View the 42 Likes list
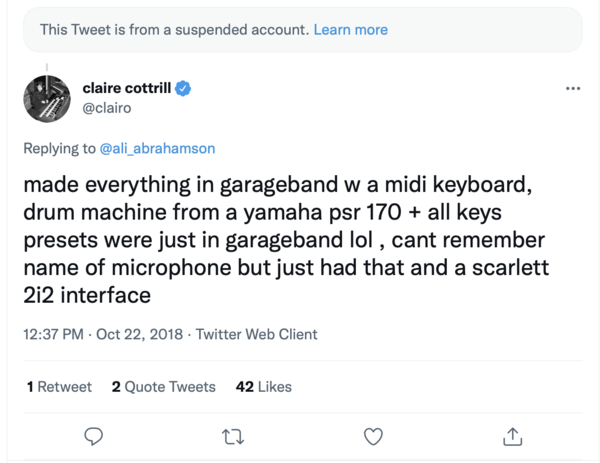 coord(264,386)
